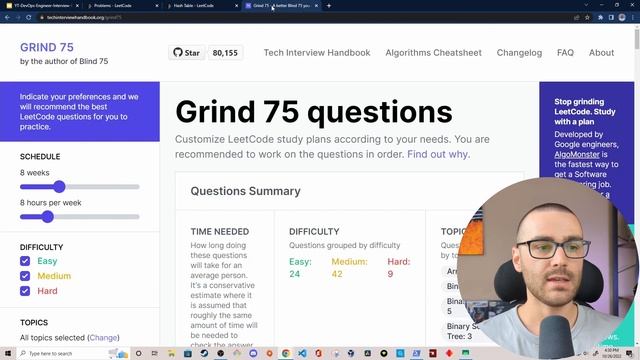The width and height of the screenshot is (640, 360).
Task: Uncheck the Medium difficulty checkbox
Action: click(x=25, y=276)
